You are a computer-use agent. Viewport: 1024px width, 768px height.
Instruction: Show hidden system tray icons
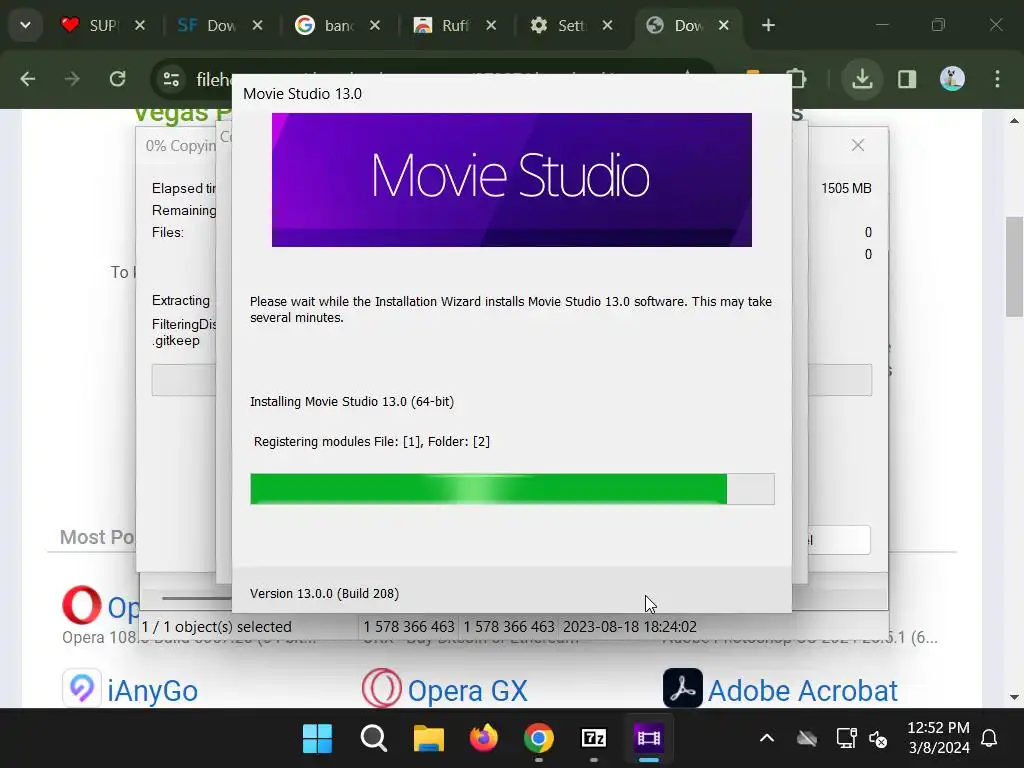coord(767,739)
